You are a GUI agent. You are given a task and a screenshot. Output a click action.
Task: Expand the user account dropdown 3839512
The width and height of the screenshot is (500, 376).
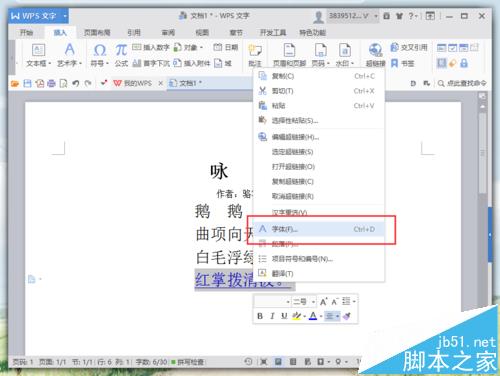(376, 16)
